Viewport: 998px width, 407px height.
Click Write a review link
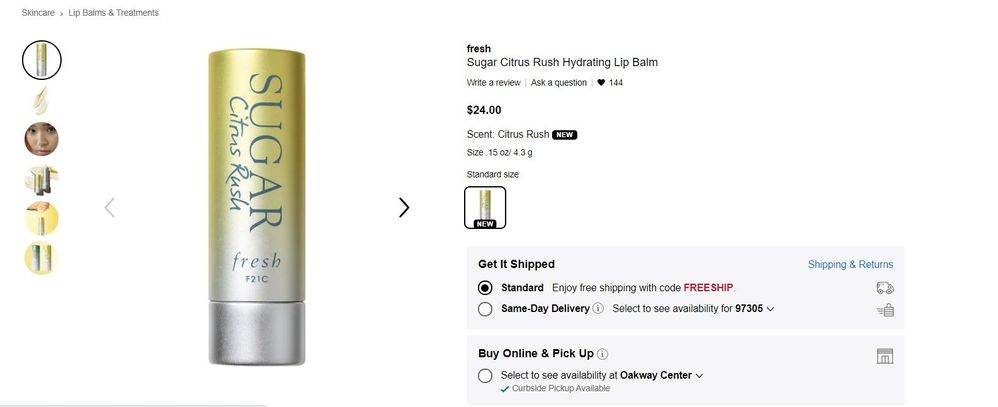coord(493,83)
